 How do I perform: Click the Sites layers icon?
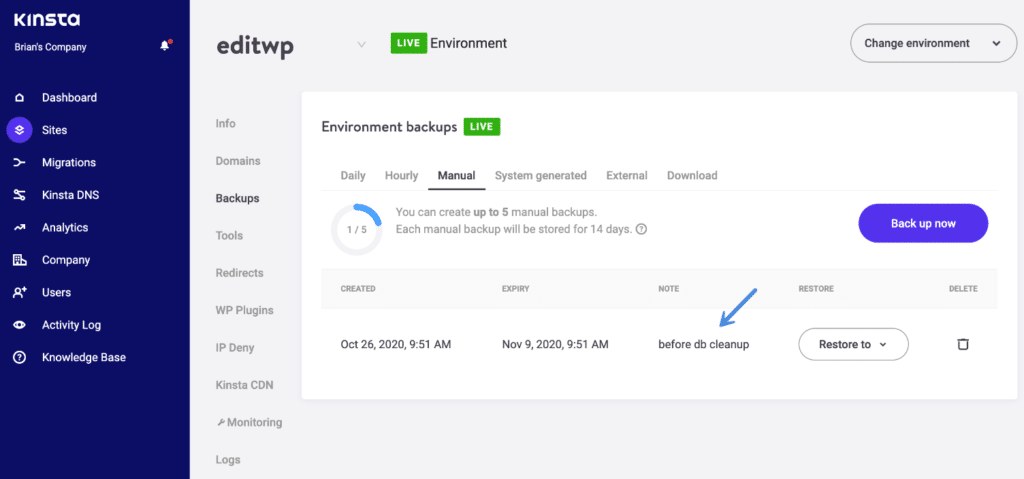pos(20,130)
